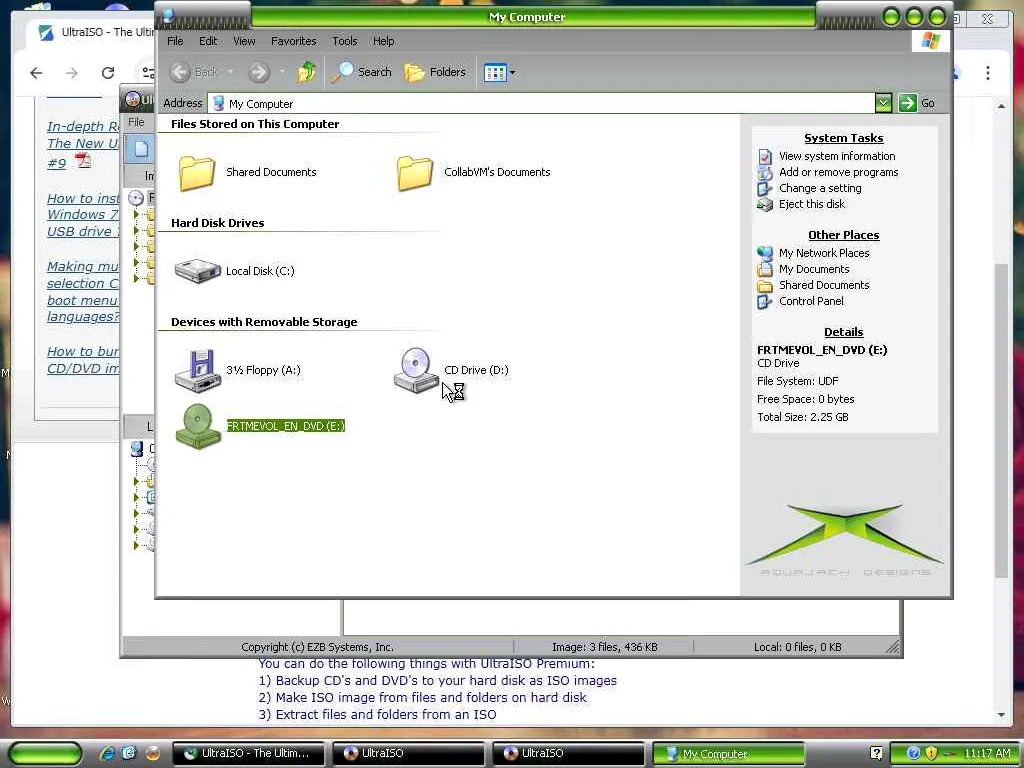1024x768 pixels.
Task: Click the Image: 3 files status text in UltraISO
Action: tap(604, 647)
